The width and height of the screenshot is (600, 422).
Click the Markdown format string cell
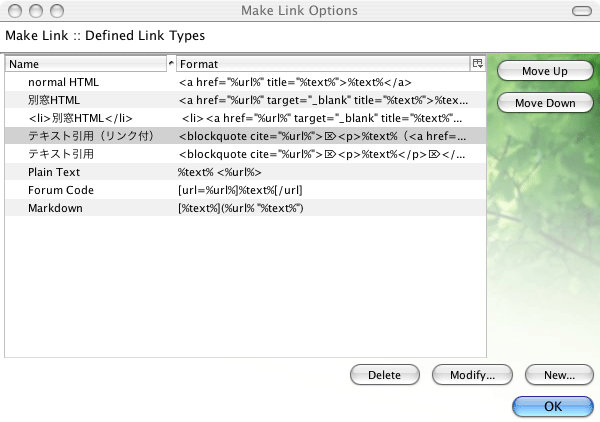[240, 208]
